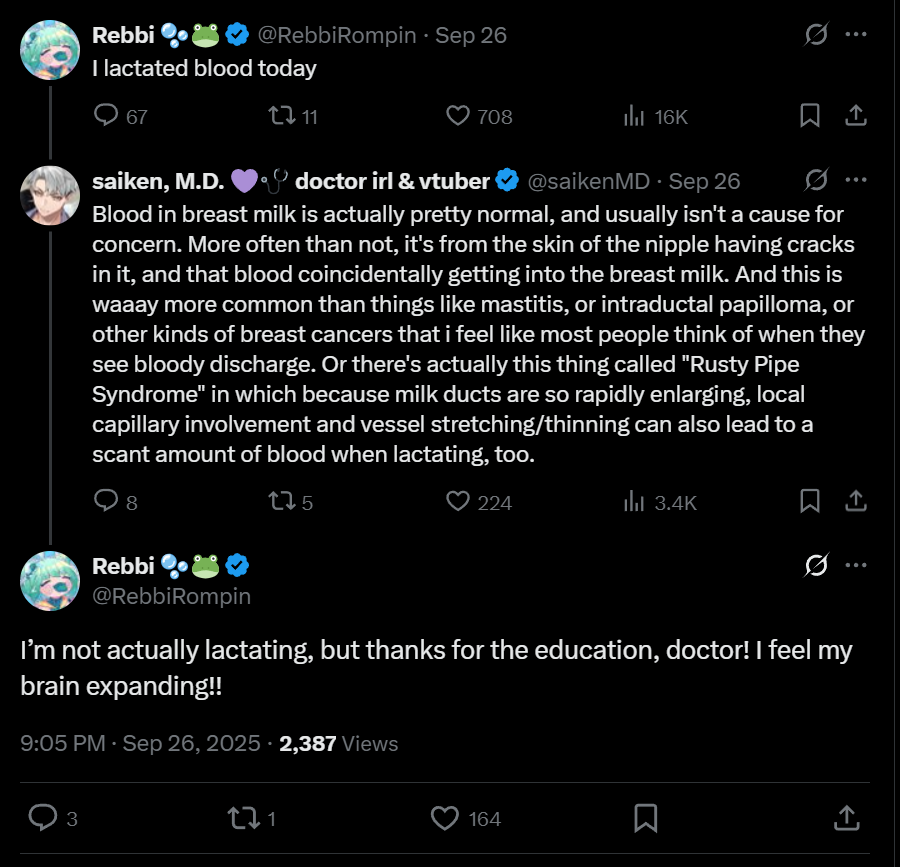
Task: Reply to Rebbi's first tweet
Action: click(107, 116)
